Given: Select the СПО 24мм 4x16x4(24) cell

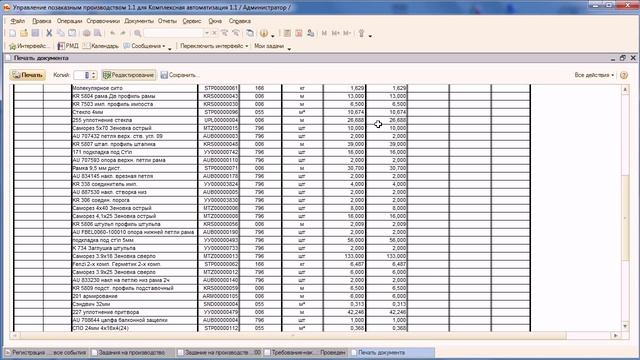Looking at the screenshot, I should (x=134, y=328).
